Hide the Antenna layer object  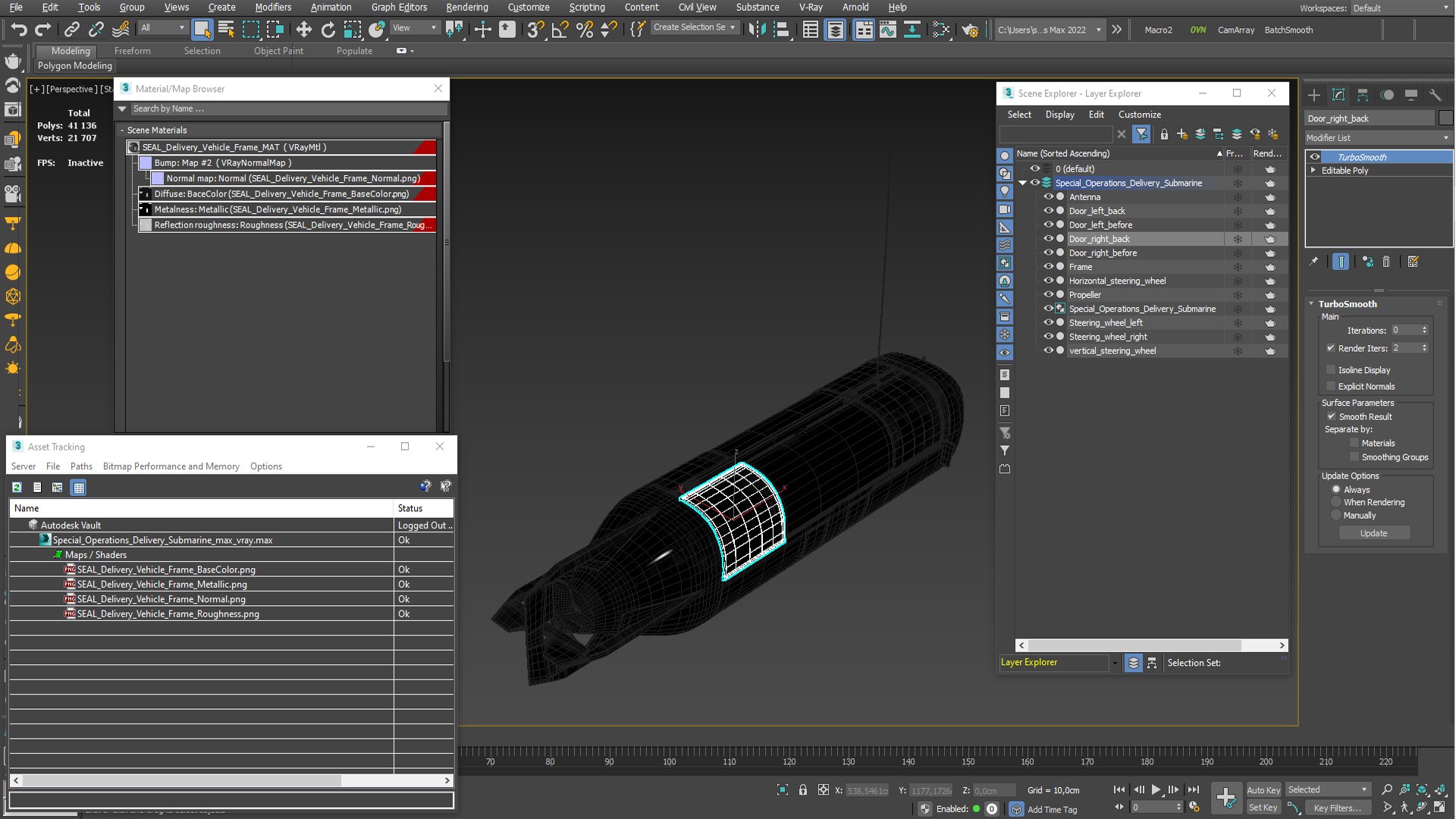pyautogui.click(x=1049, y=197)
